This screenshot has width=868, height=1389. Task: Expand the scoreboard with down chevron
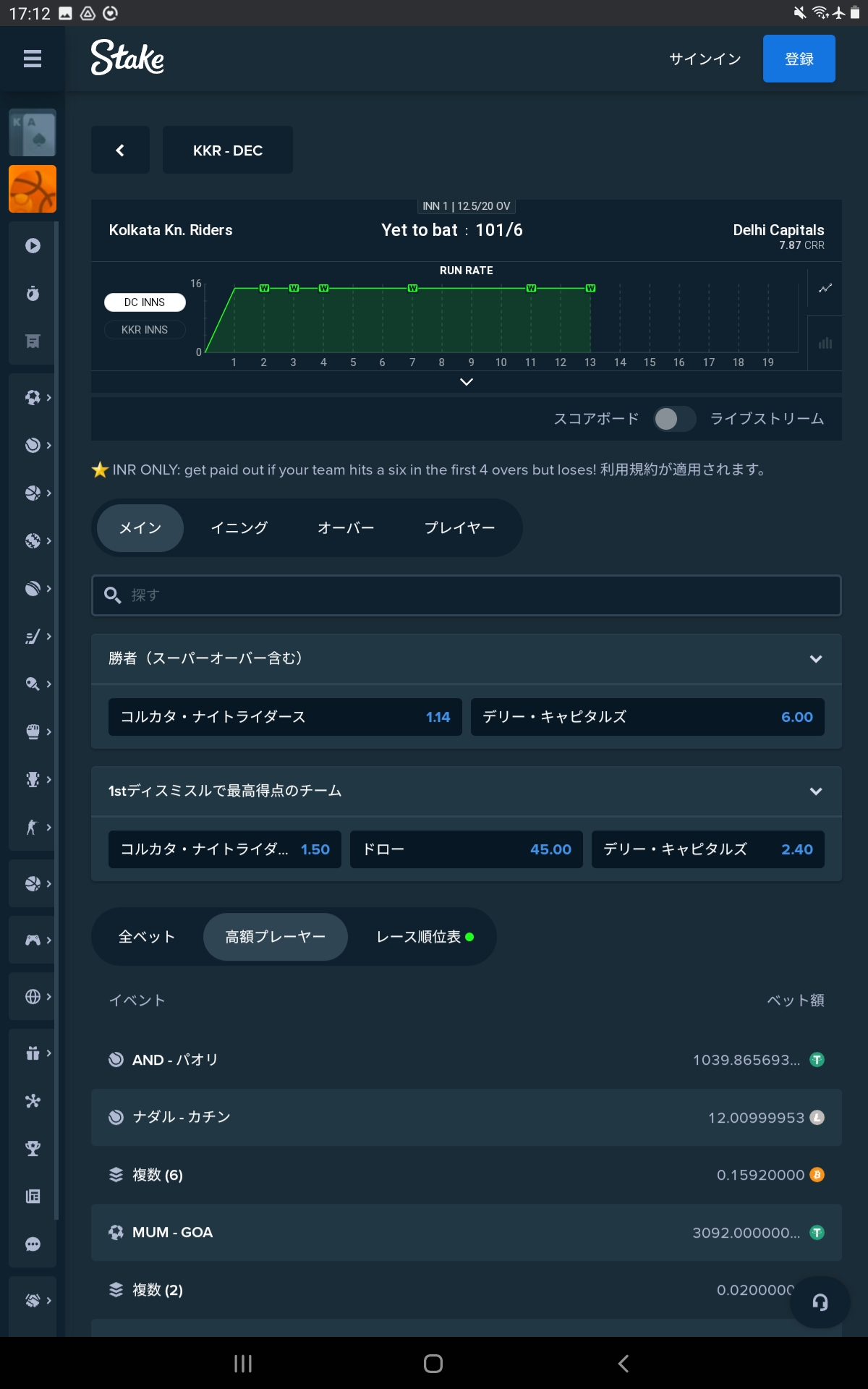point(467,382)
